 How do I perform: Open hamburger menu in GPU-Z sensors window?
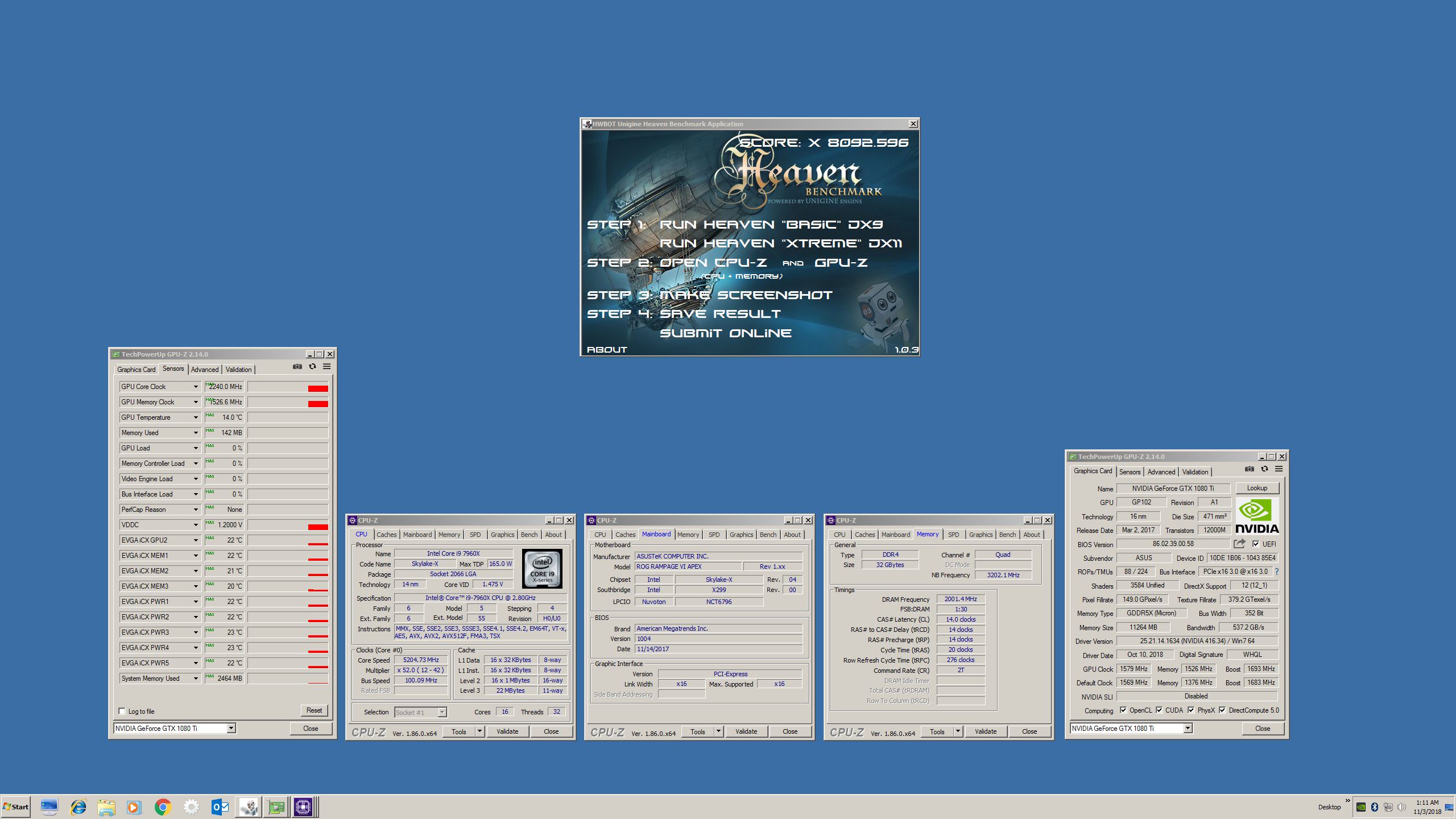click(327, 367)
